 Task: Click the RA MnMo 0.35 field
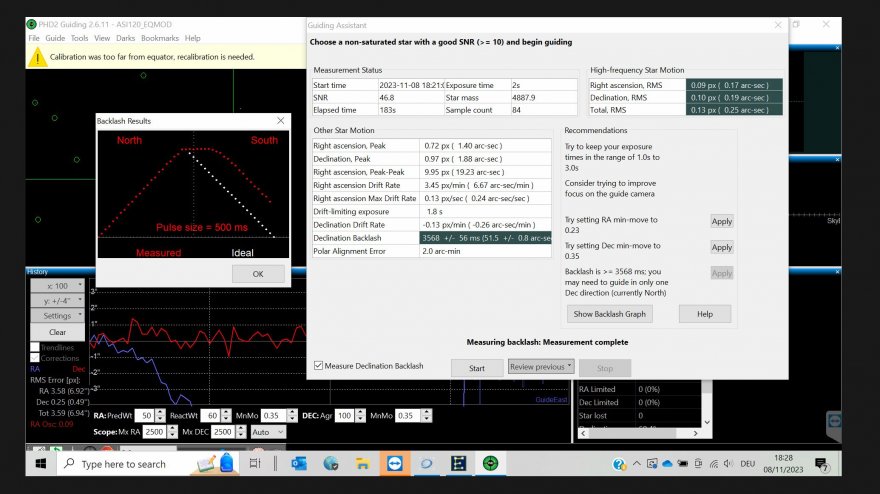[x=274, y=415]
